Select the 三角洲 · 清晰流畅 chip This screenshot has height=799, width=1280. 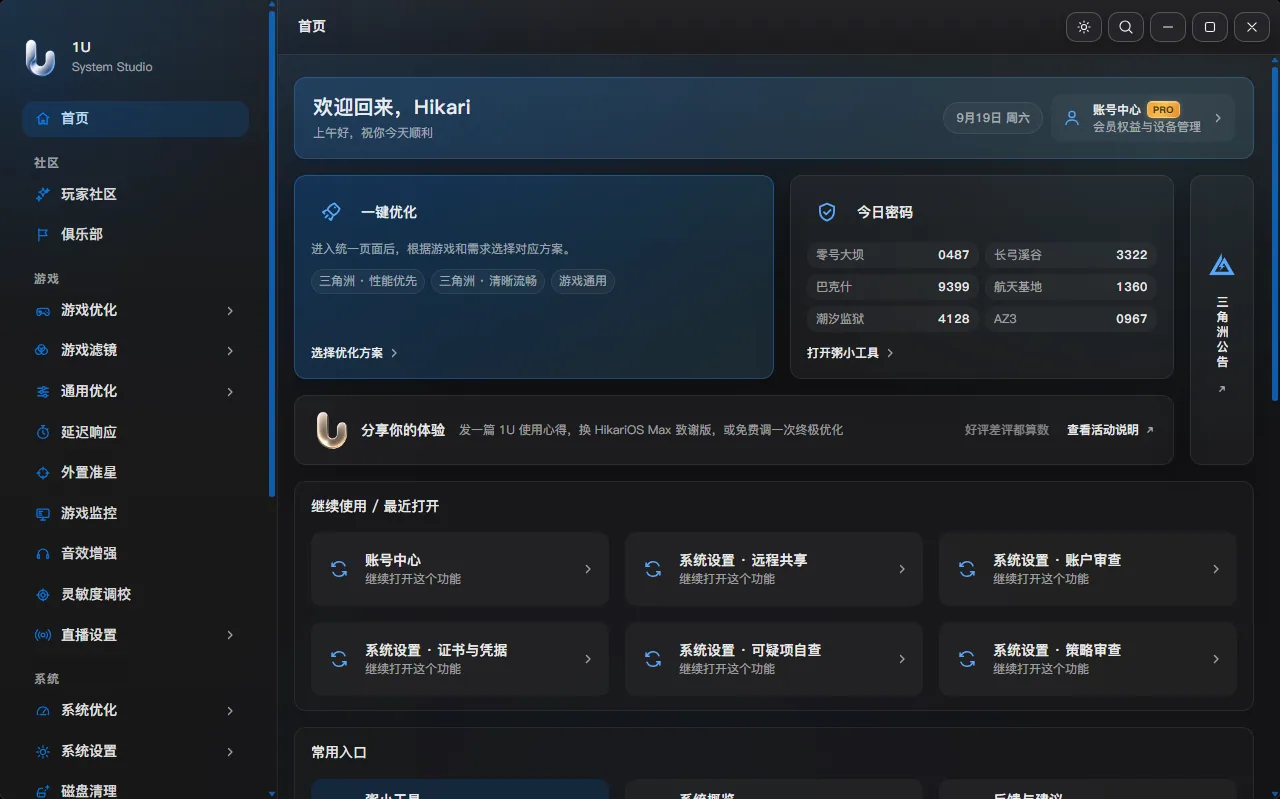click(488, 281)
